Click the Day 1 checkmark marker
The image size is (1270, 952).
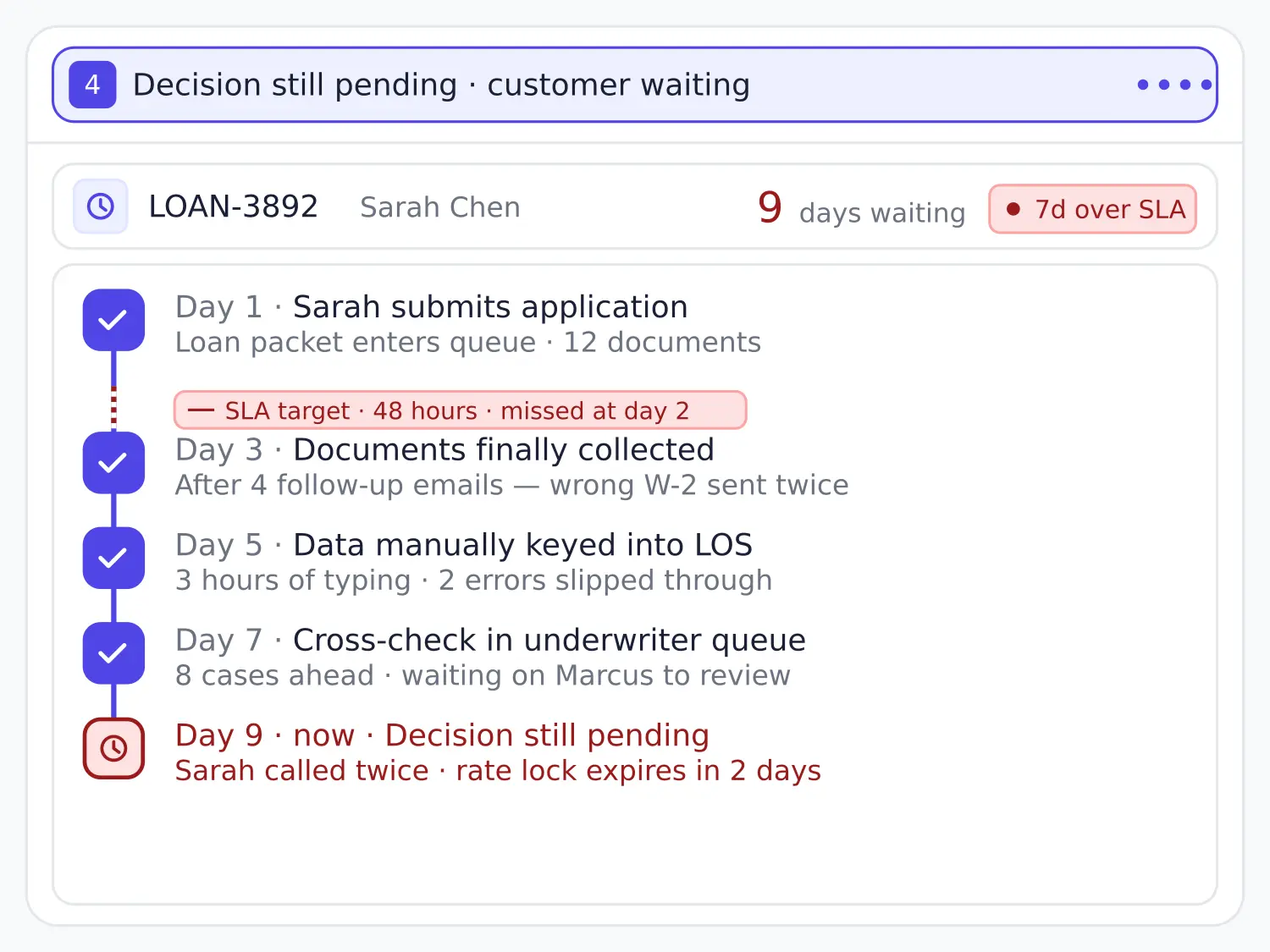tap(113, 320)
